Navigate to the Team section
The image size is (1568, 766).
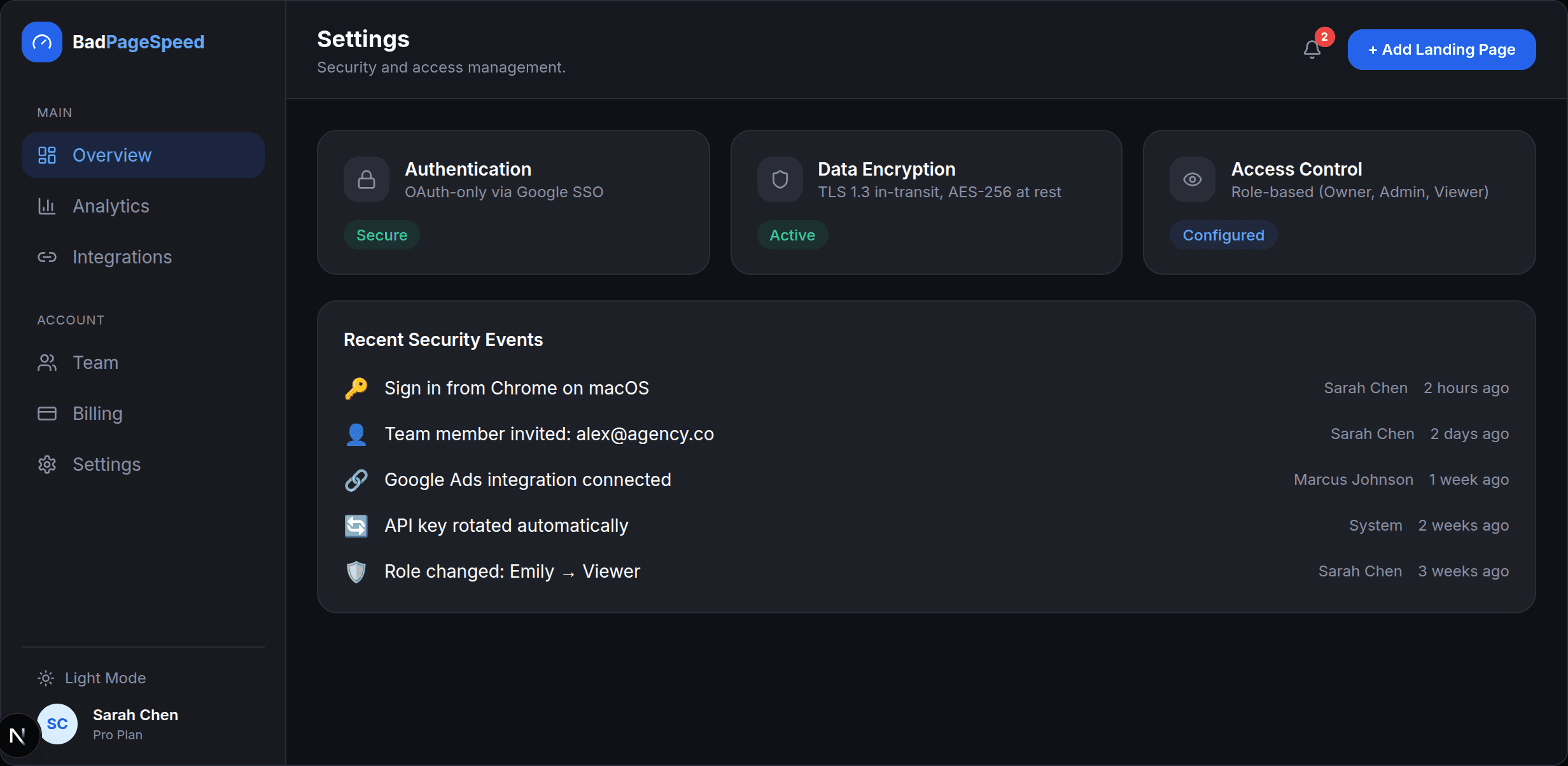pyautogui.click(x=143, y=363)
